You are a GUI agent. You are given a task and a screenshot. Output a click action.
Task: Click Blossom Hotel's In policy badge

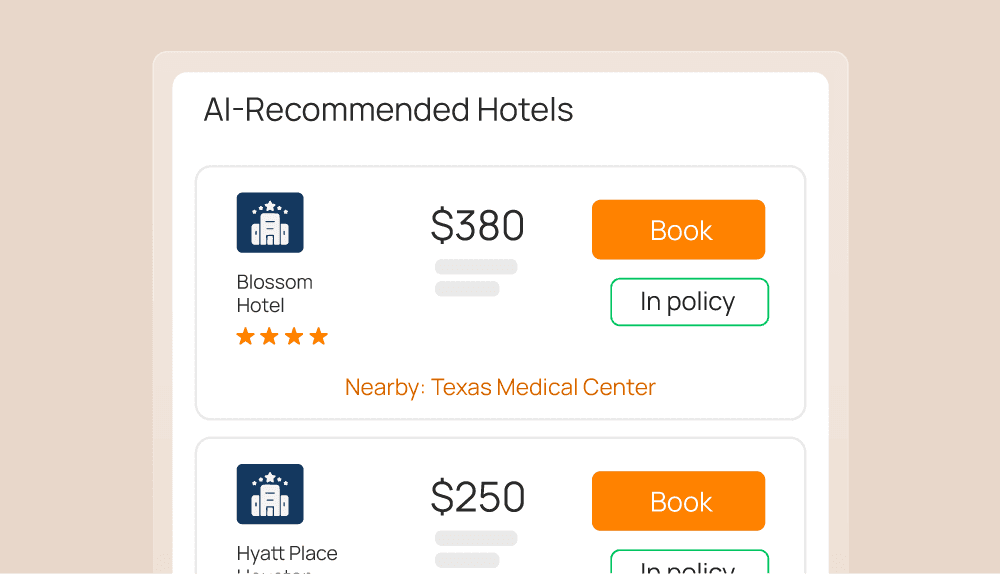point(689,302)
